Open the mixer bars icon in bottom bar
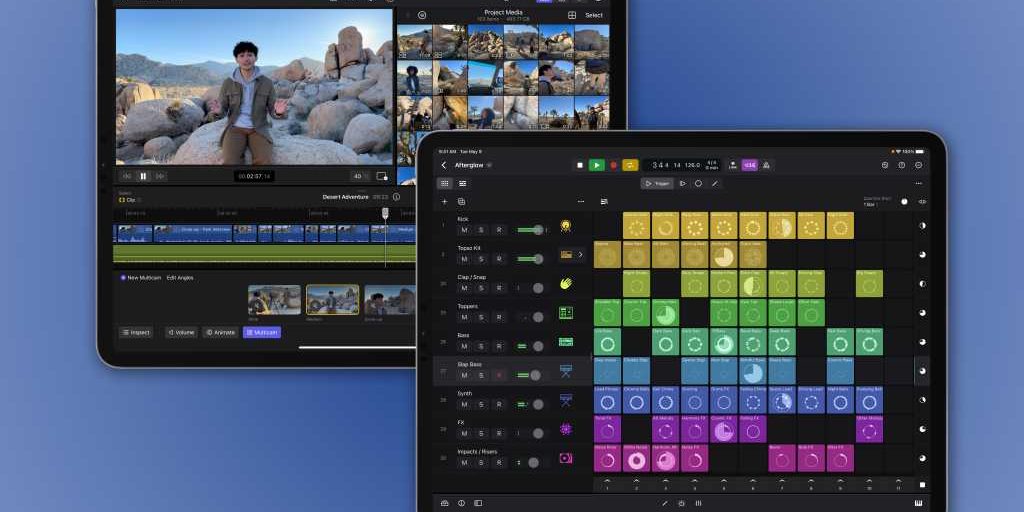Screen dimensions: 1024x512 click(x=698, y=503)
